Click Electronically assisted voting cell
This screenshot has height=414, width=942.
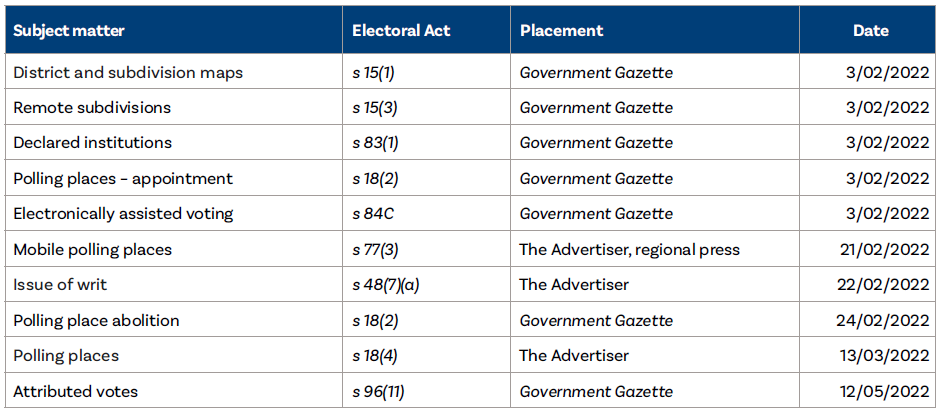pyautogui.click(x=123, y=214)
